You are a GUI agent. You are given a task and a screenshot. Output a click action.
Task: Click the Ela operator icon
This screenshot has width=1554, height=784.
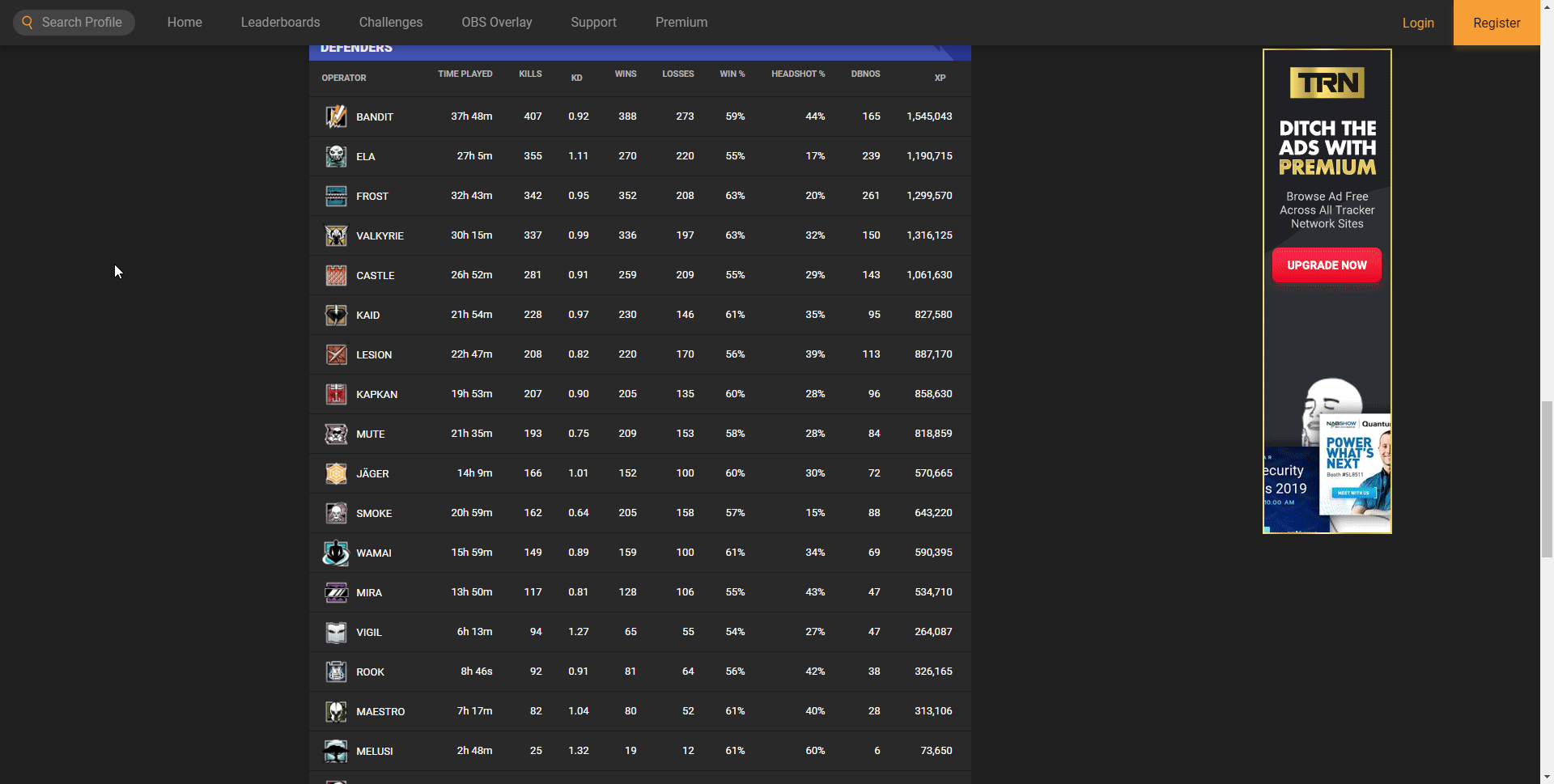[336, 156]
